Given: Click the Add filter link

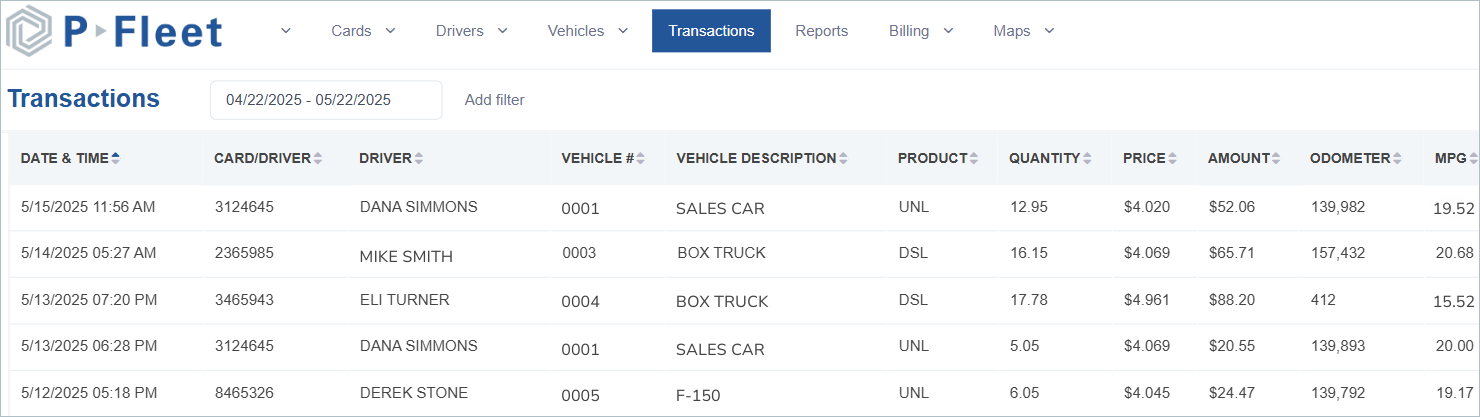Looking at the screenshot, I should click(494, 100).
